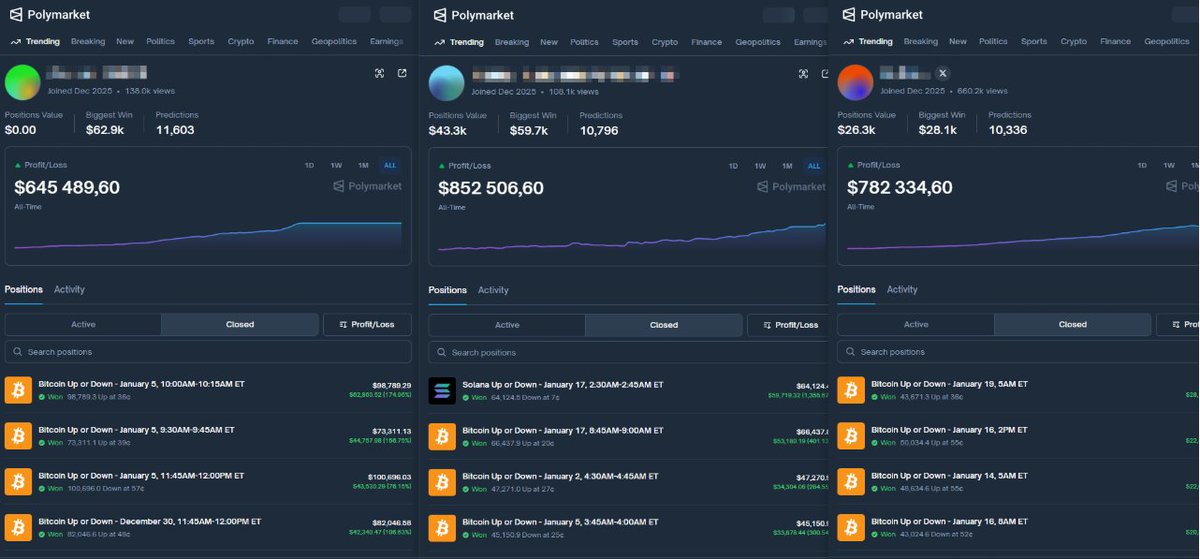Open 'Bitcoin Up or Down - December 30, 11:45AM-12:00PM ET'
Viewport: 1200px width, 559px height.
coord(149,521)
